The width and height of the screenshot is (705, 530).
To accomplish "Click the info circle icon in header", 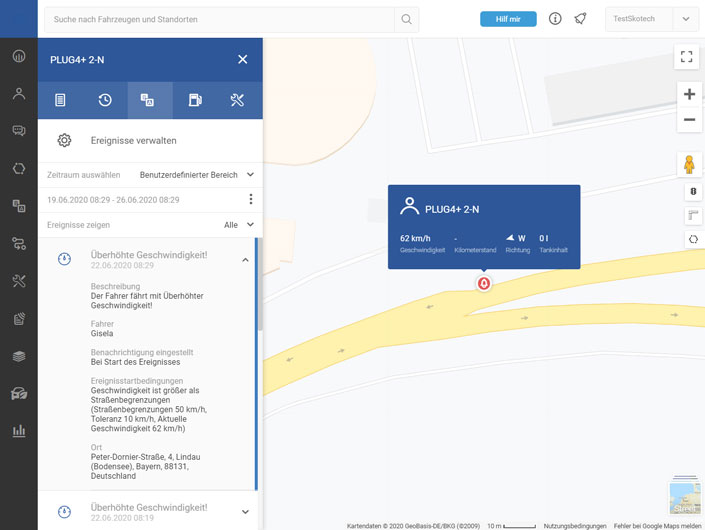I will (555, 19).
